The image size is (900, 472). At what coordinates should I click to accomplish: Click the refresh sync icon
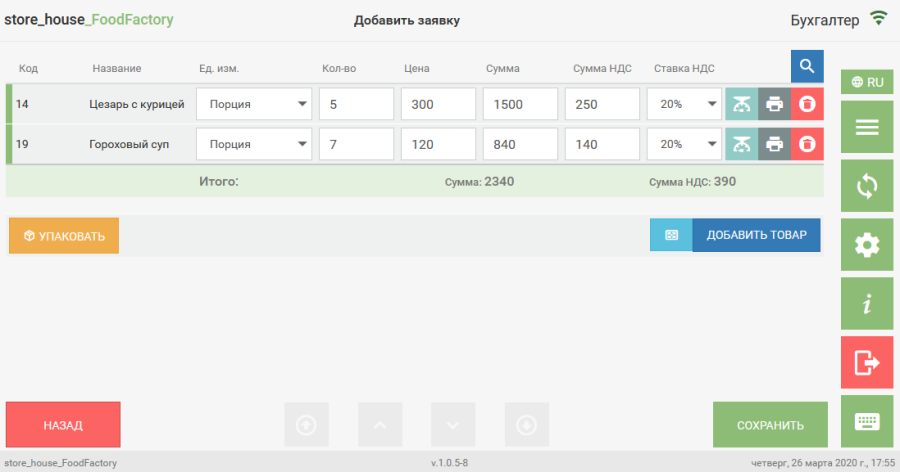866,186
